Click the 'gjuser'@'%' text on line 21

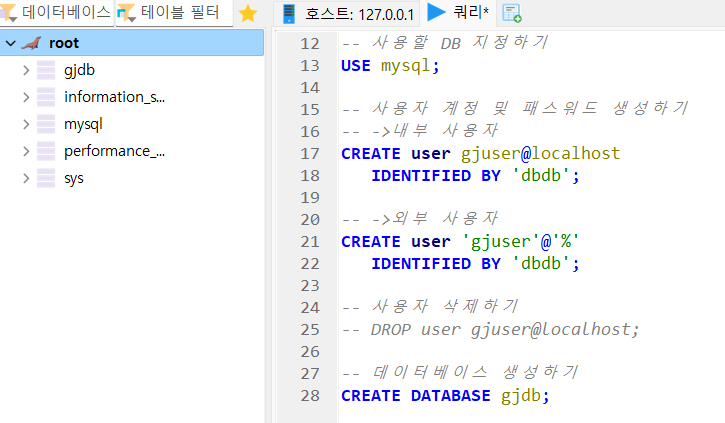click(521, 242)
